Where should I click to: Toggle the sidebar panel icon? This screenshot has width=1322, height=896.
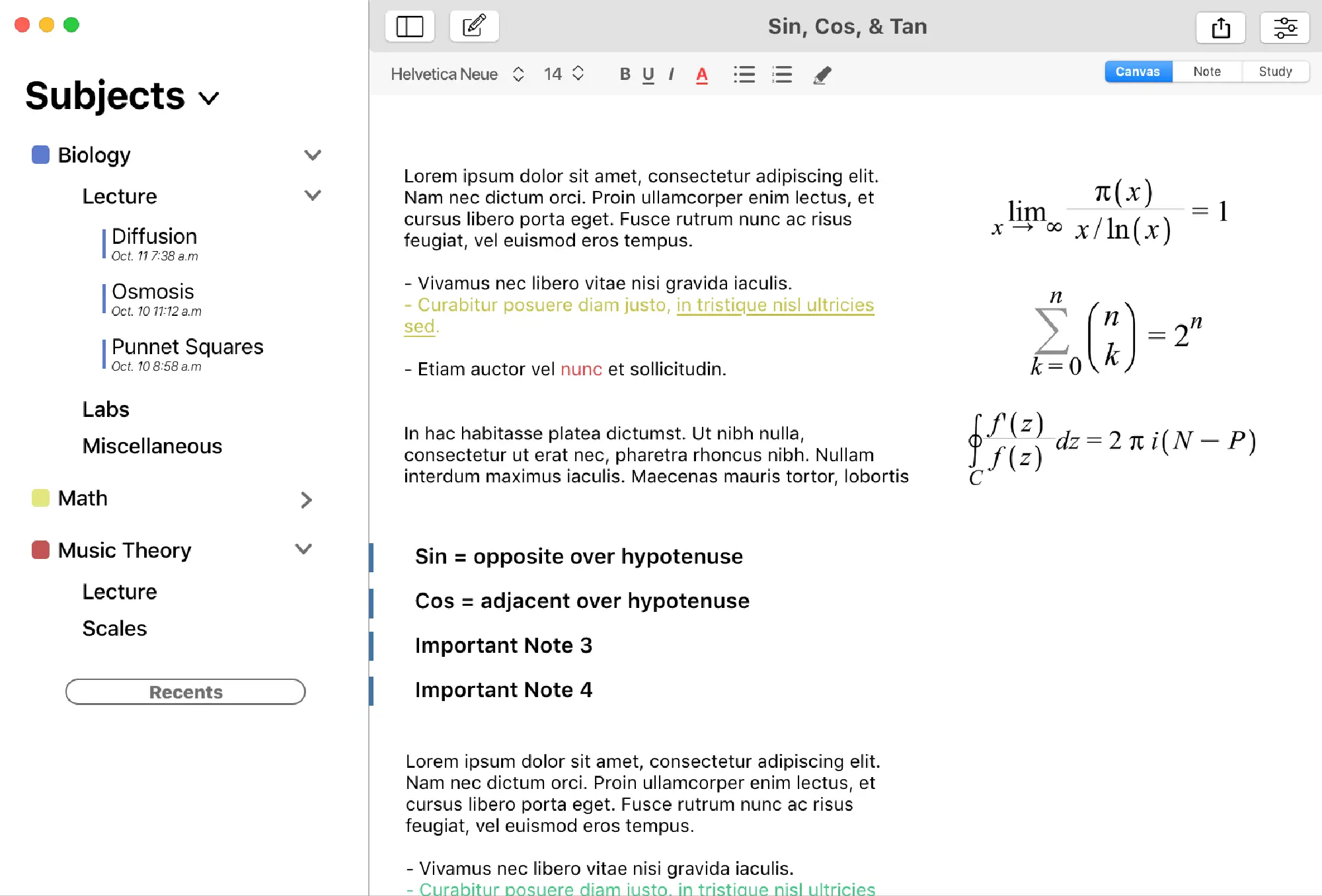(x=409, y=26)
